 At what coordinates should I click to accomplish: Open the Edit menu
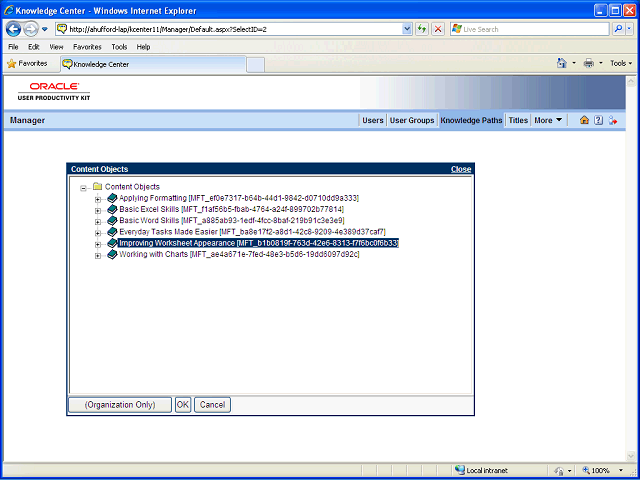point(33,47)
